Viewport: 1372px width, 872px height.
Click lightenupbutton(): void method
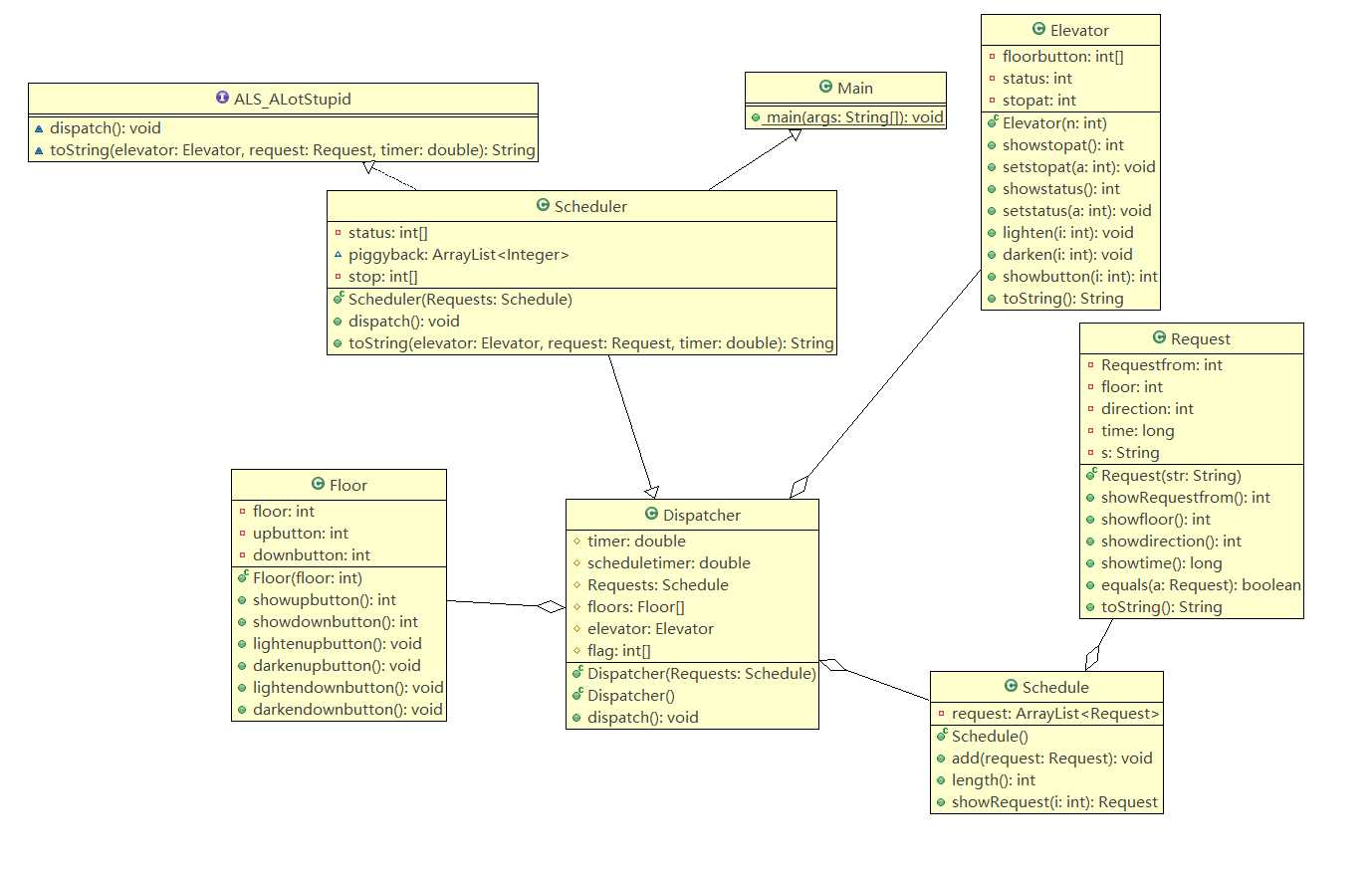[x=339, y=643]
